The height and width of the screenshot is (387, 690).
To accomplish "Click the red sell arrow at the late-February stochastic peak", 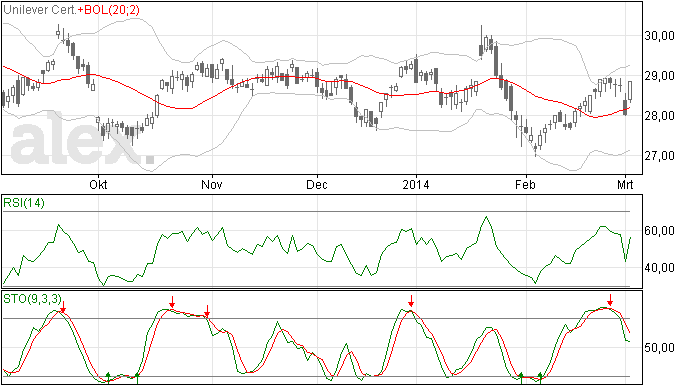I will pos(610,300).
